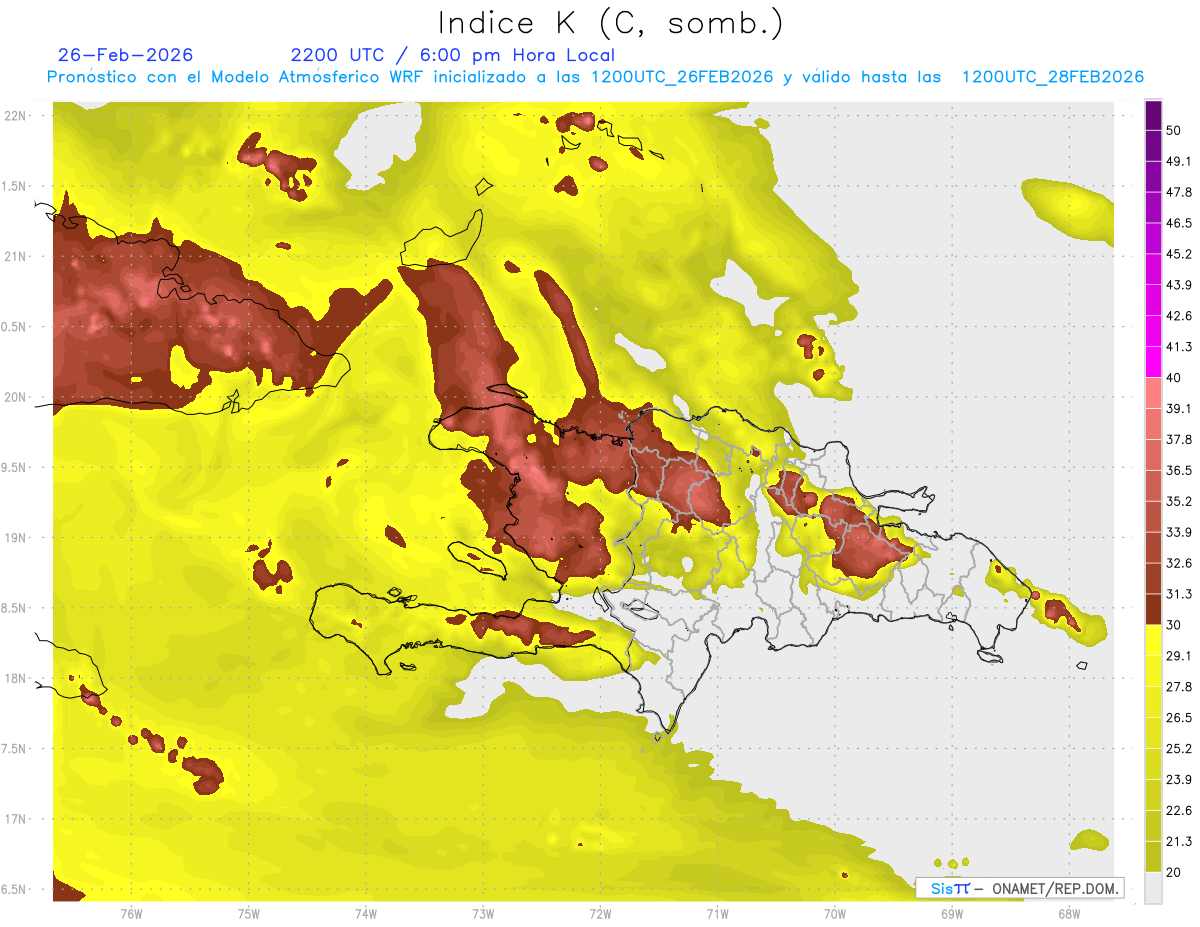1200x927 pixels.
Task: Click the colour bar value 22.6
Action: point(1180,810)
